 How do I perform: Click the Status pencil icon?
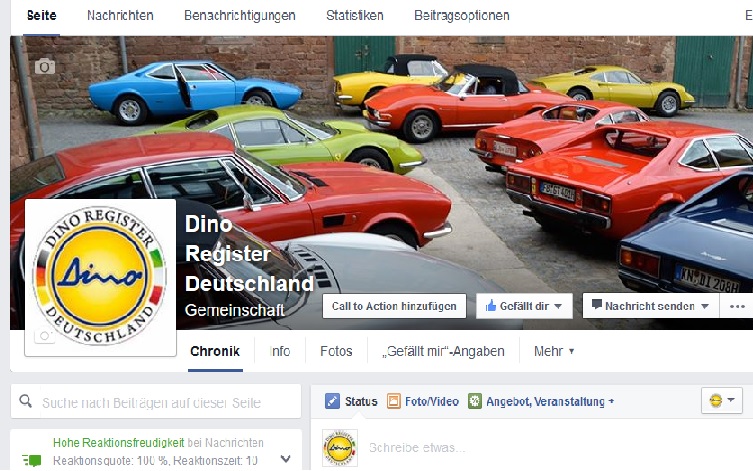click(x=332, y=401)
